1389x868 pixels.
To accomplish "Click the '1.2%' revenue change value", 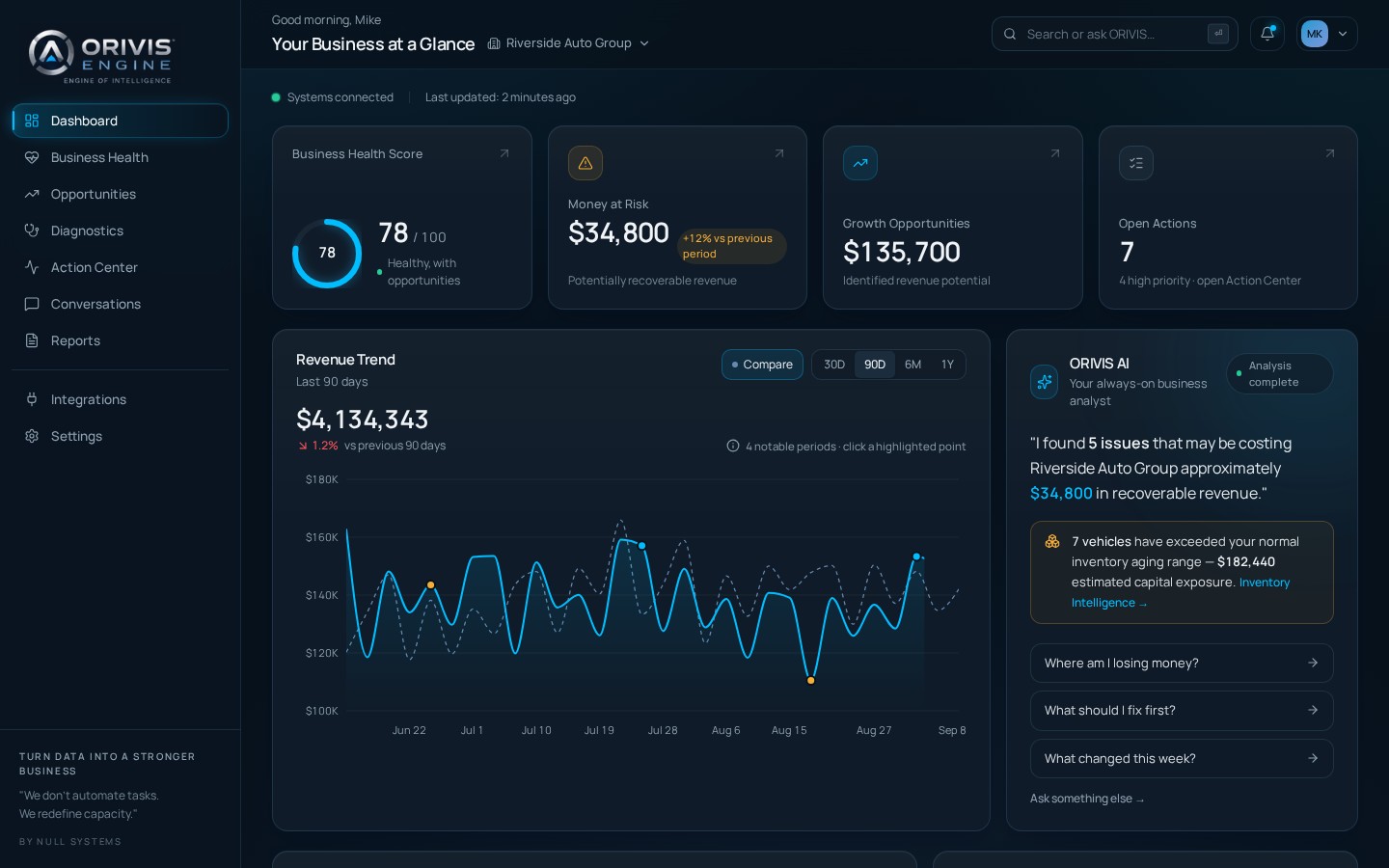I will point(325,446).
